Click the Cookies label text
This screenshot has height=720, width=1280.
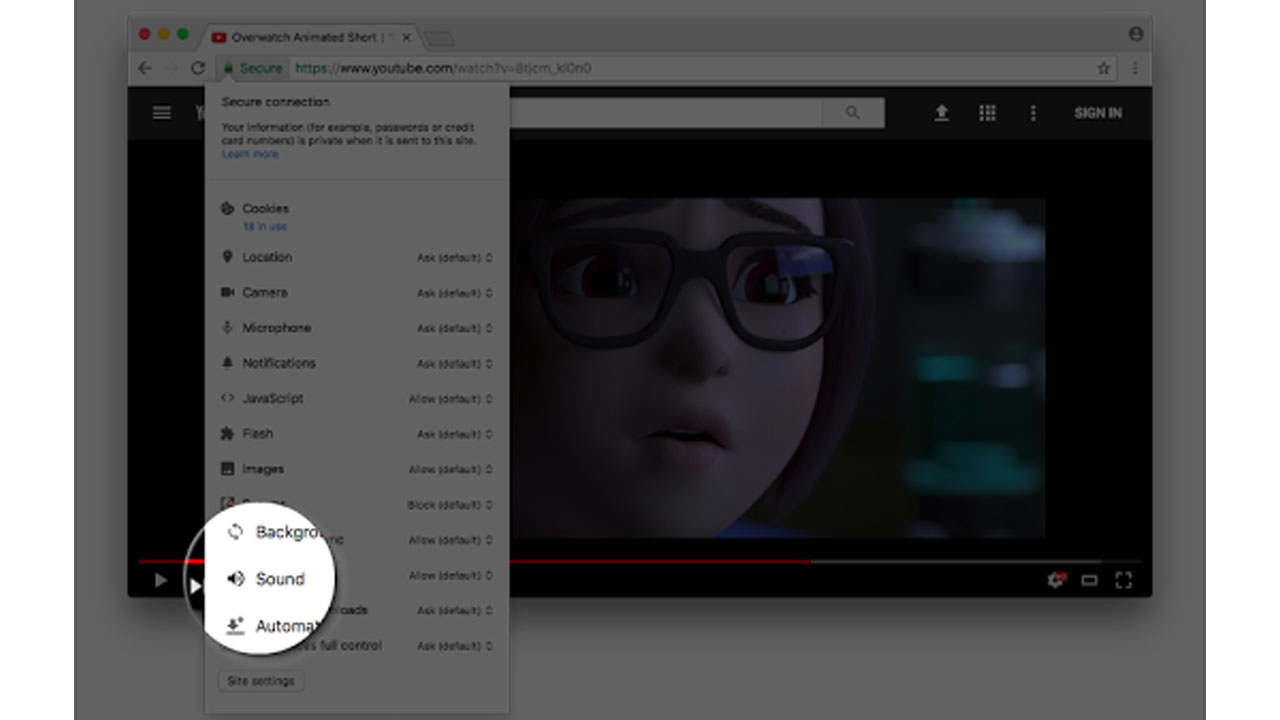[x=265, y=209]
